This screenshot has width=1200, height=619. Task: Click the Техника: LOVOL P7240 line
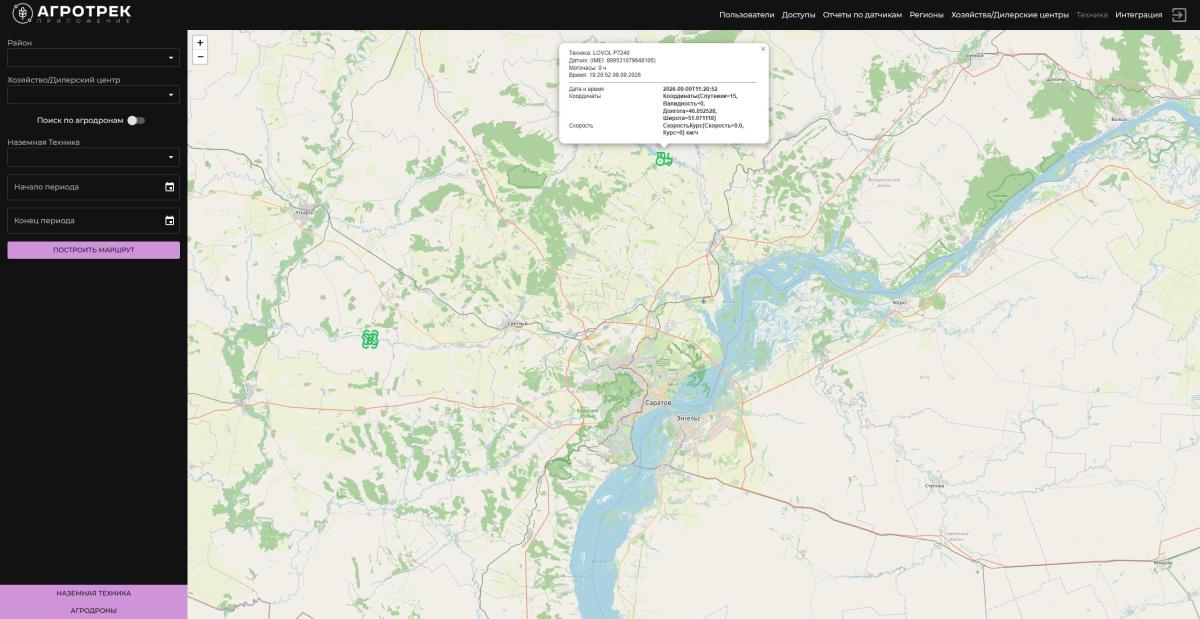coord(599,52)
